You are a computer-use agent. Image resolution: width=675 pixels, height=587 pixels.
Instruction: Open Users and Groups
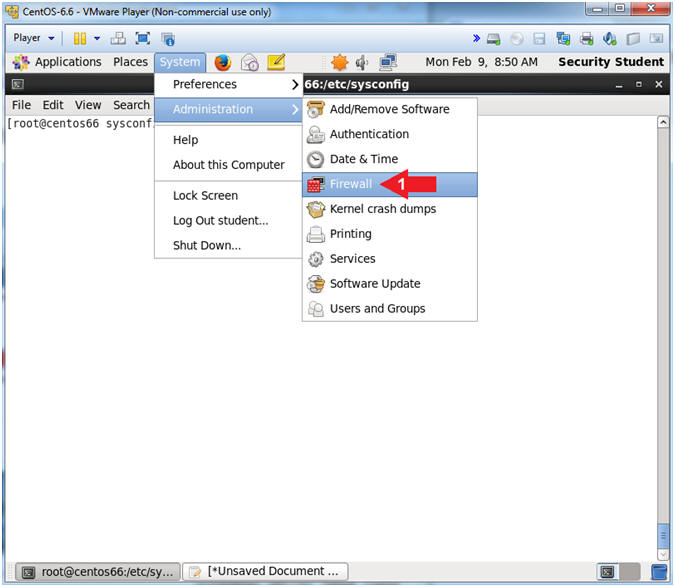pyautogui.click(x=390, y=309)
